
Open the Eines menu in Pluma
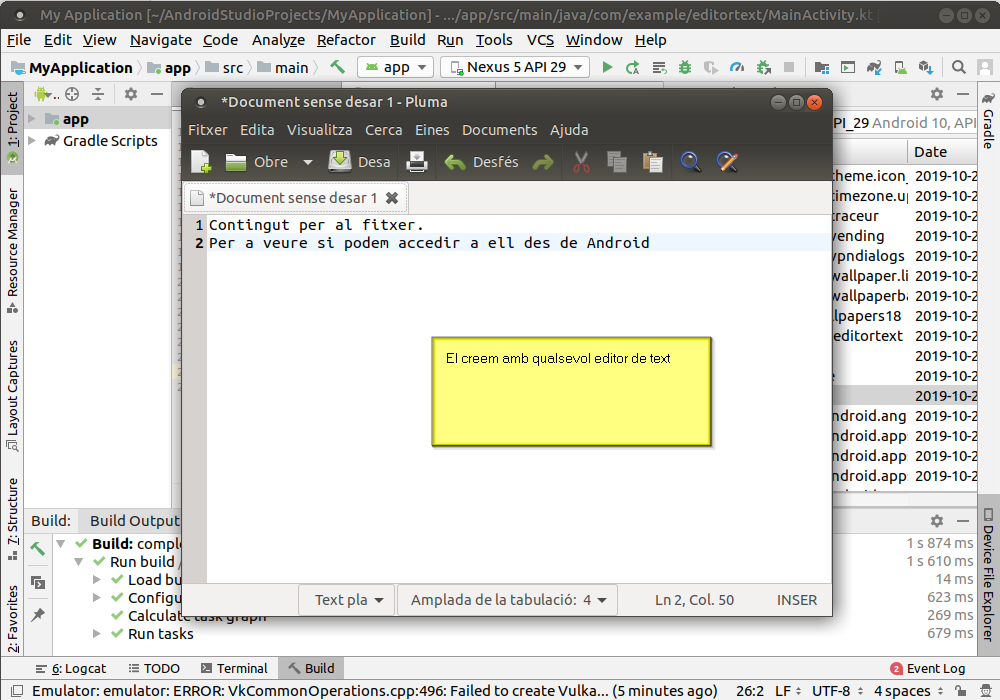[x=432, y=130]
